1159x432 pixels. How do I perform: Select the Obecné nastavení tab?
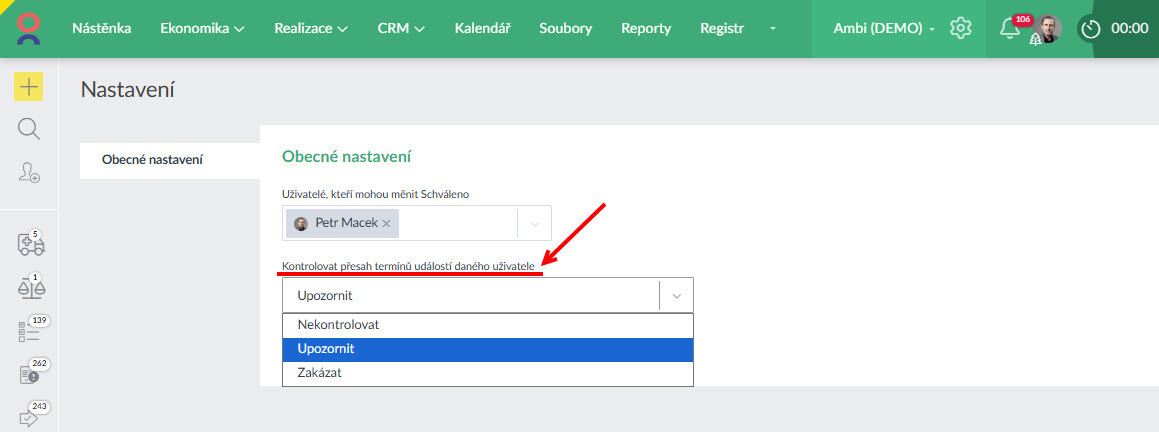tap(153, 160)
